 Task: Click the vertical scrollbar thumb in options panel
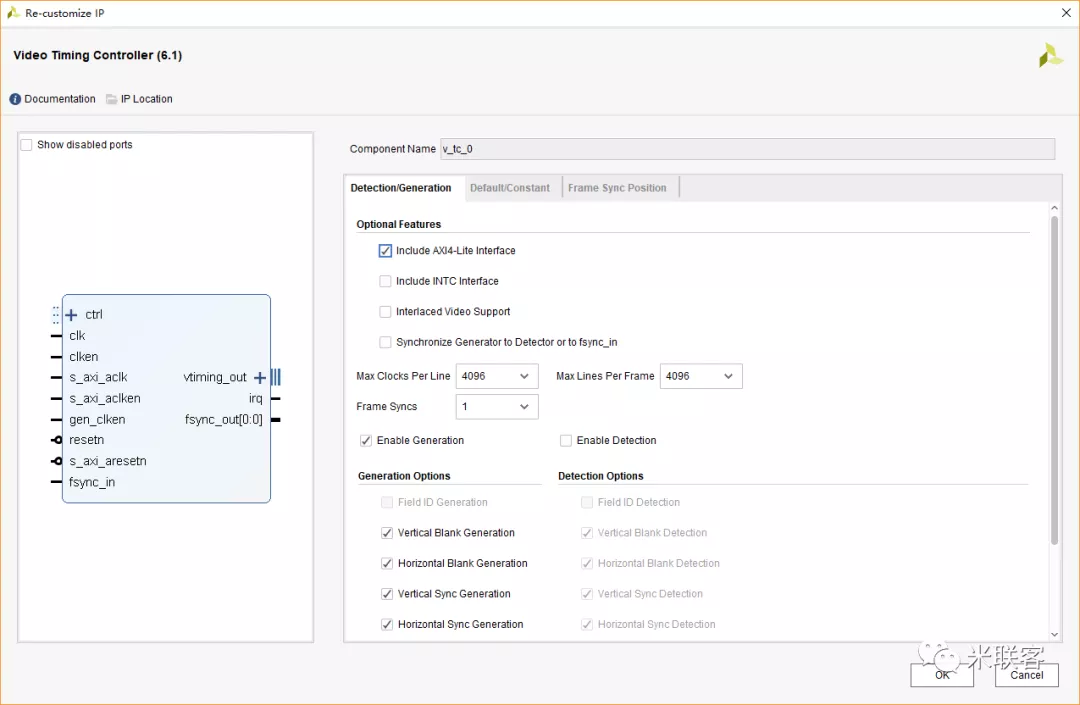[1054, 381]
